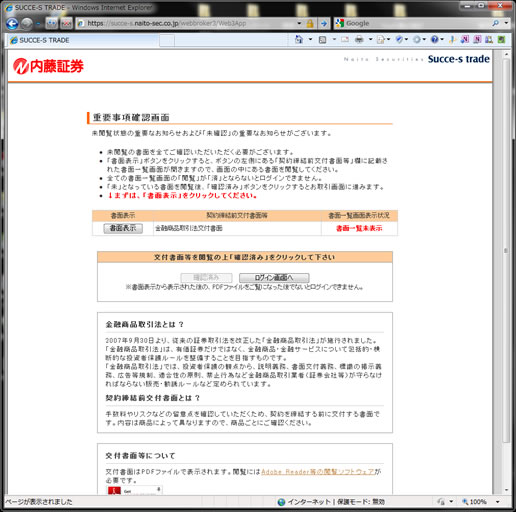Click the 交付書面等について section heading
516x512 pixels.
point(140,456)
